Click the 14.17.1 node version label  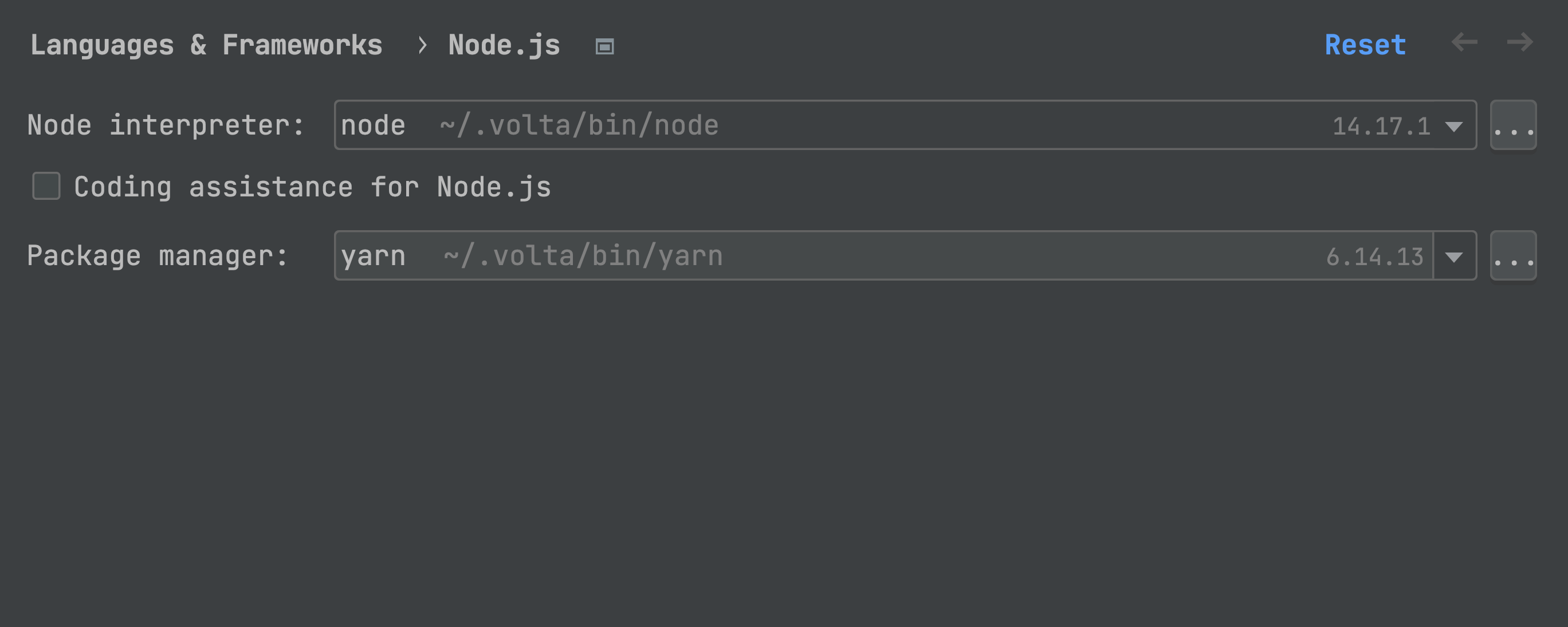tap(1381, 127)
